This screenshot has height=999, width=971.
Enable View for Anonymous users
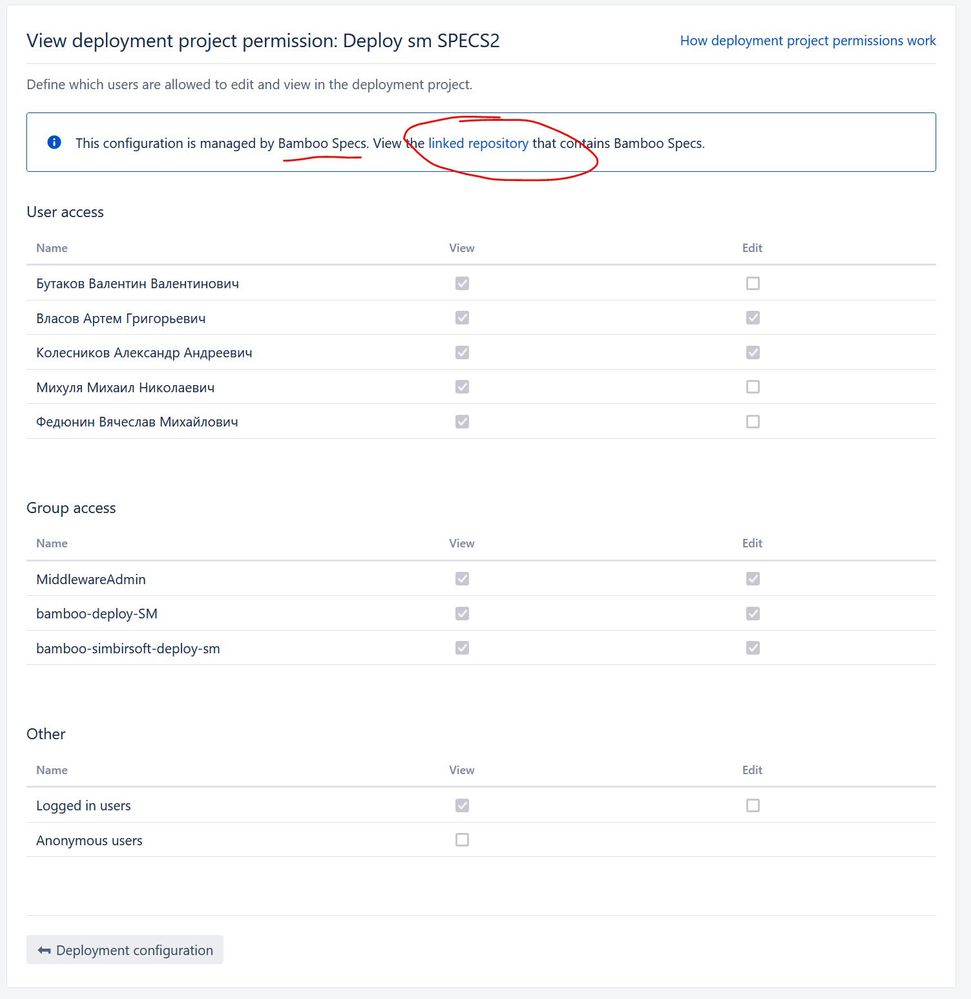[462, 840]
